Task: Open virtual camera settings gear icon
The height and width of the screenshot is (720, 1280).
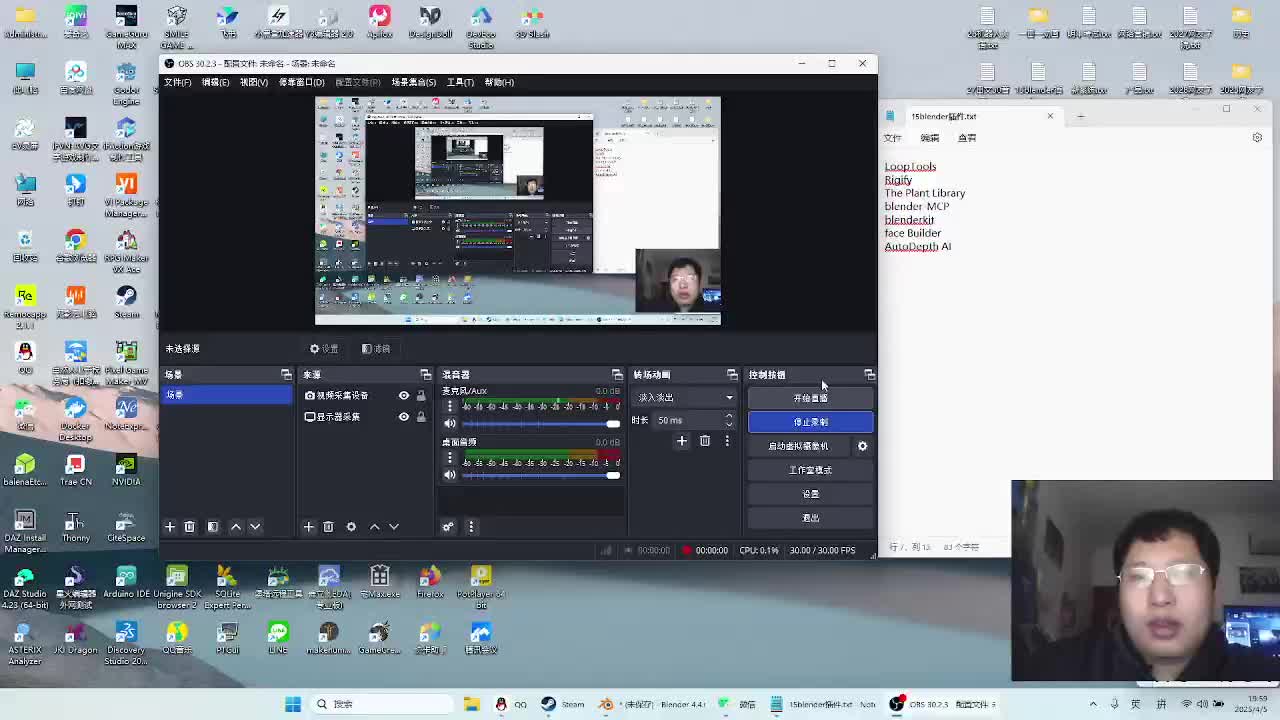Action: [862, 446]
